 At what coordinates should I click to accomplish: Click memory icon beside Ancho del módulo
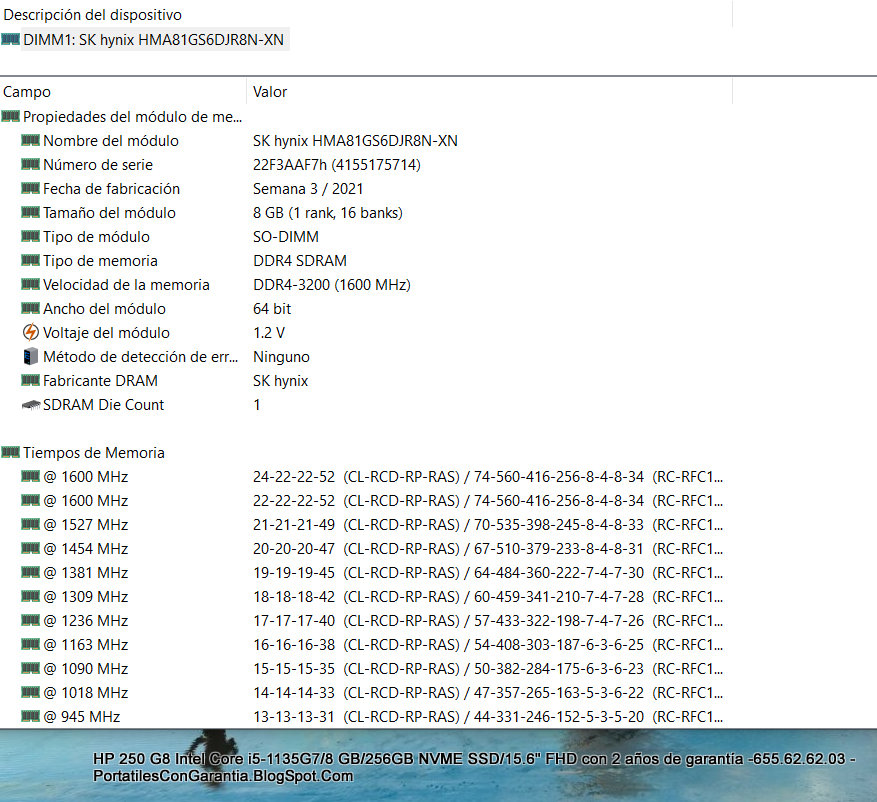point(30,308)
